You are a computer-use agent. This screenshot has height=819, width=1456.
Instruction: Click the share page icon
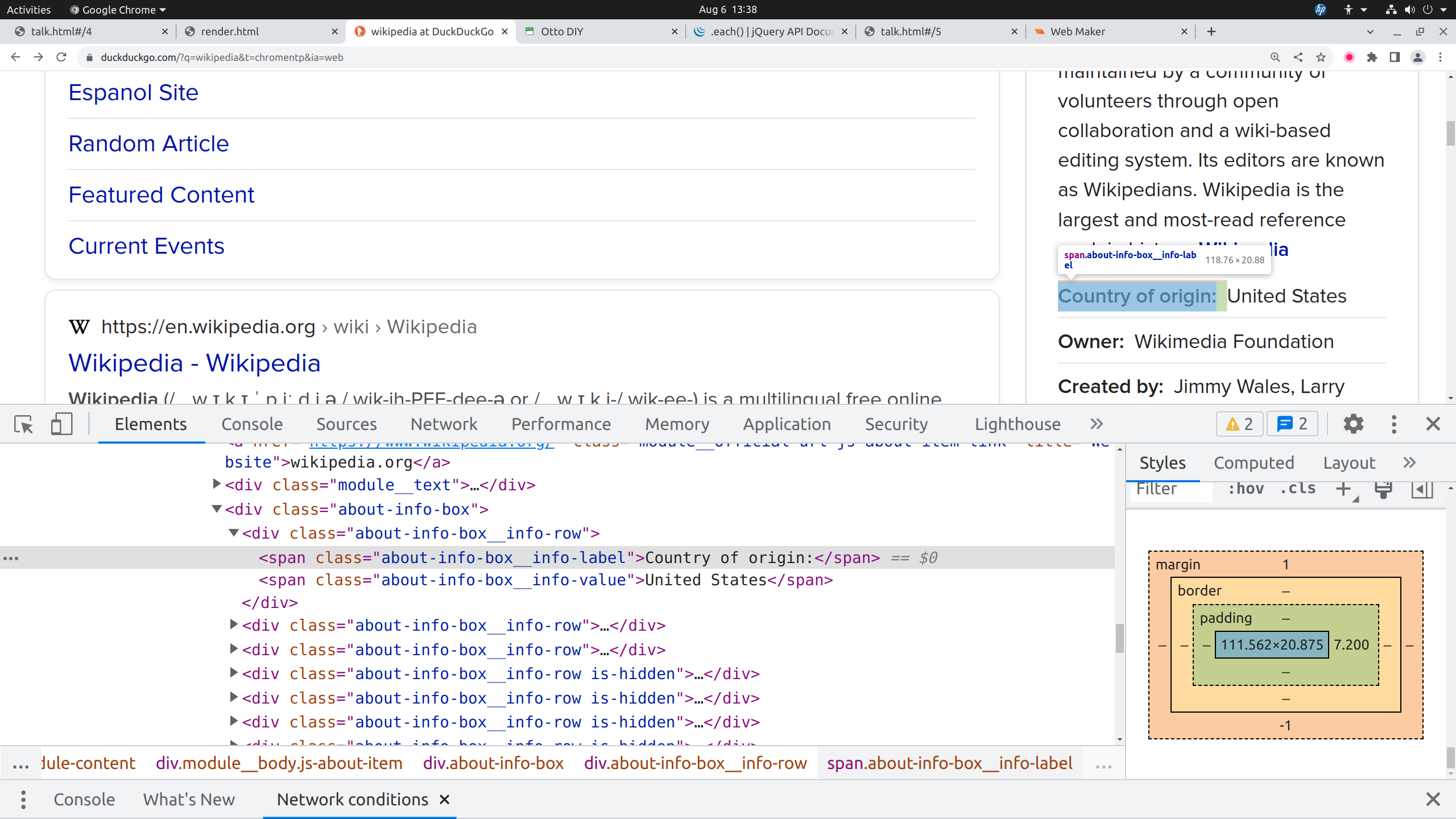[1298, 57]
